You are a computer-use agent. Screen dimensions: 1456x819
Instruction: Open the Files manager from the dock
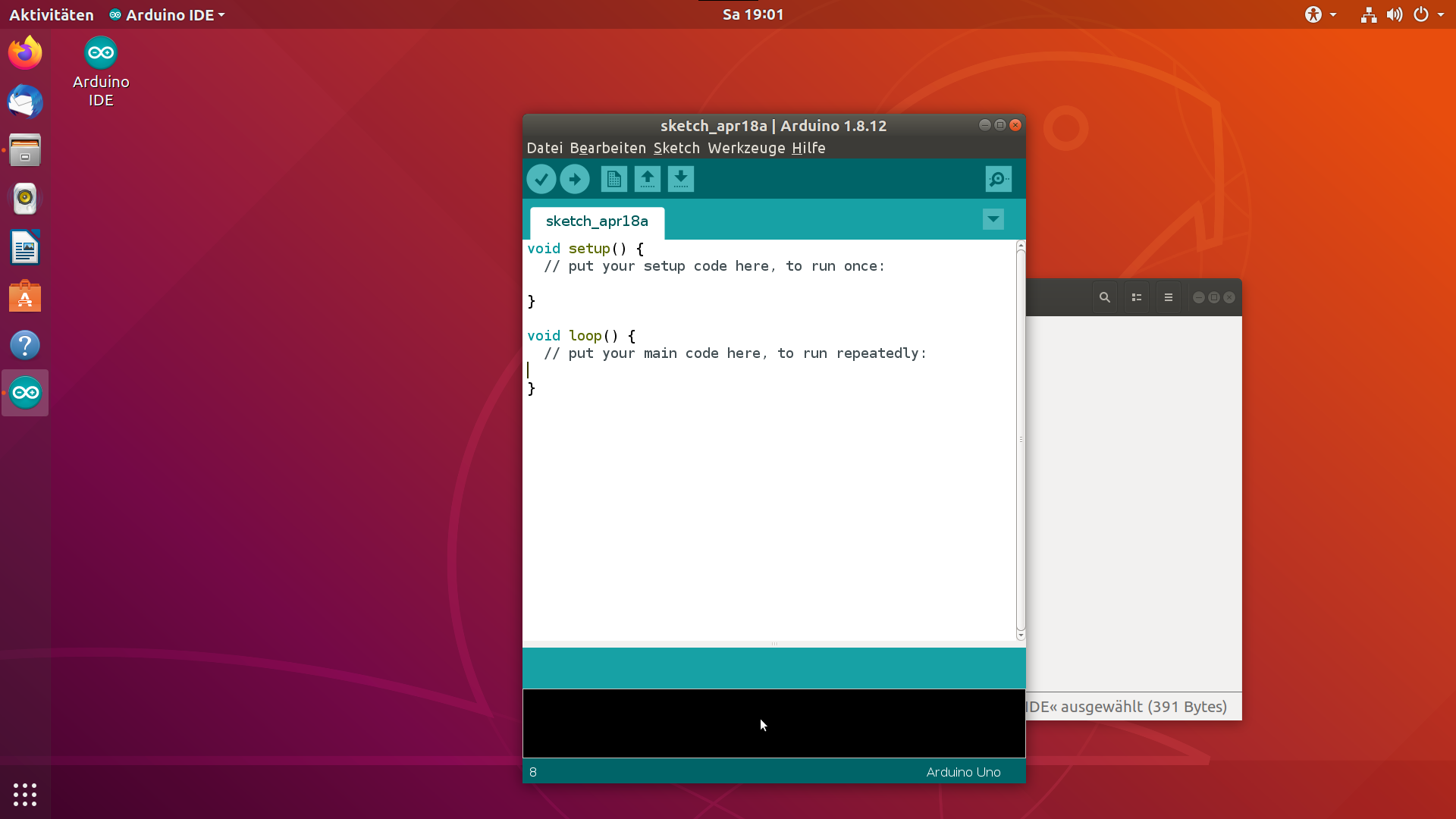pos(25,150)
